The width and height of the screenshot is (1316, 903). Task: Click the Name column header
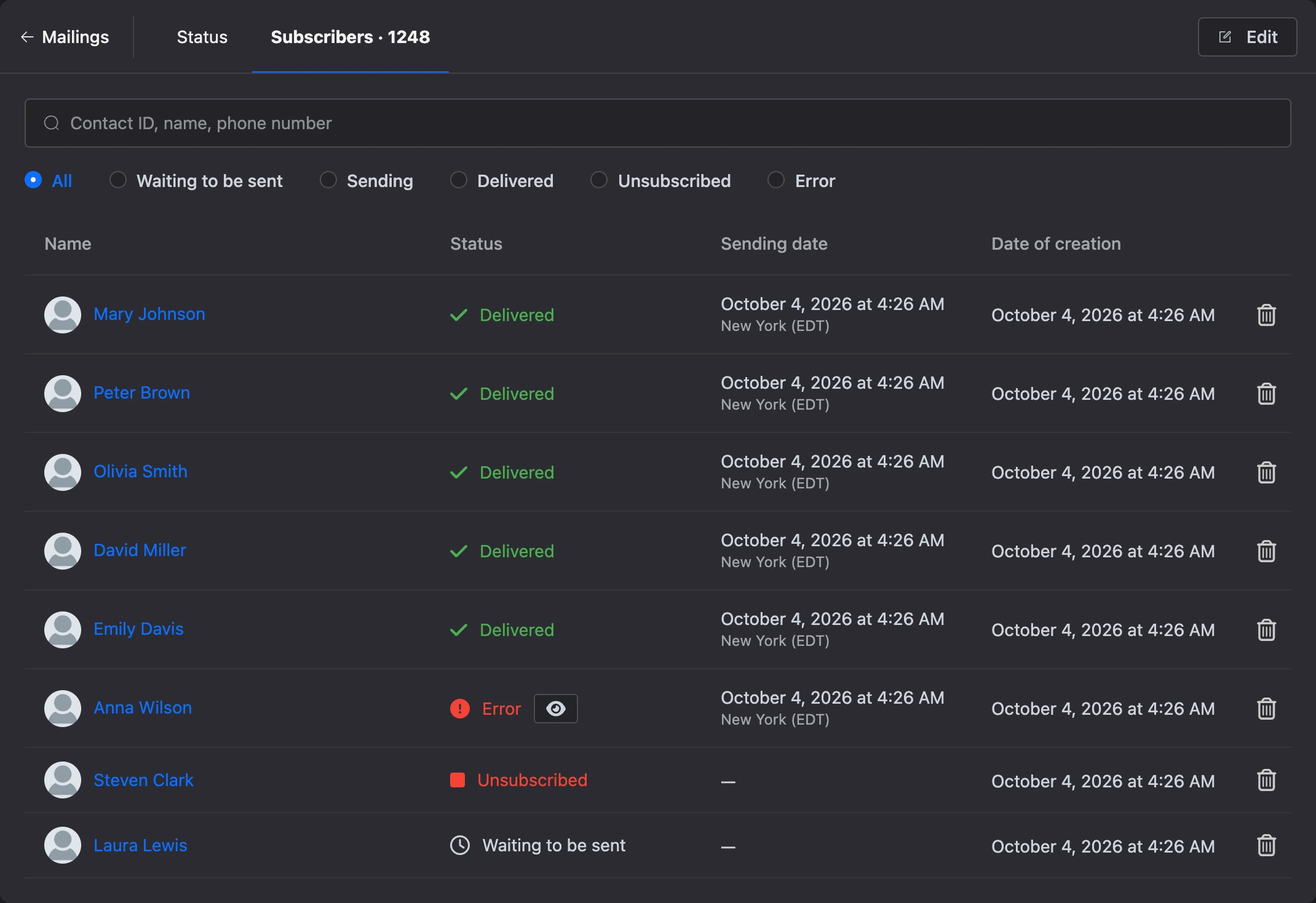68,244
